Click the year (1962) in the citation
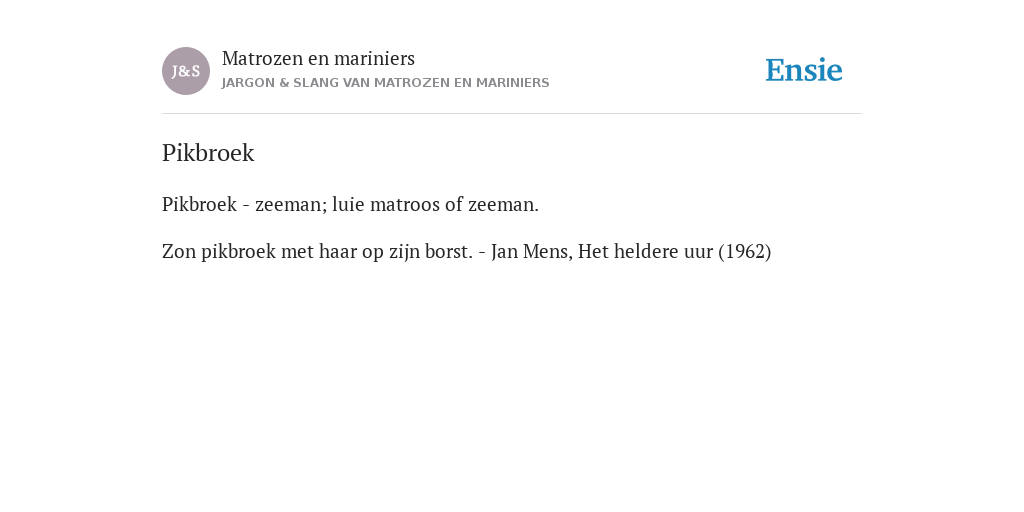 tap(744, 251)
